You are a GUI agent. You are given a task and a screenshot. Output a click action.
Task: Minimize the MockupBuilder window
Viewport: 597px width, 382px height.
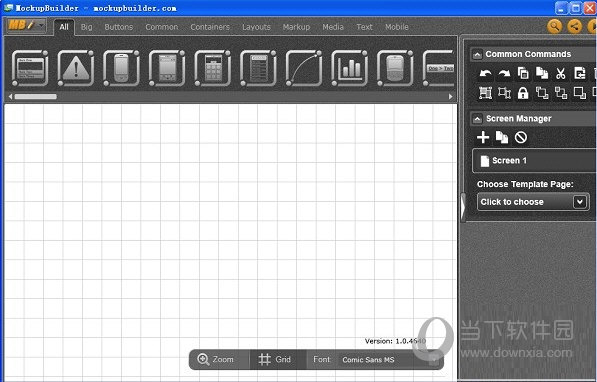coord(561,8)
